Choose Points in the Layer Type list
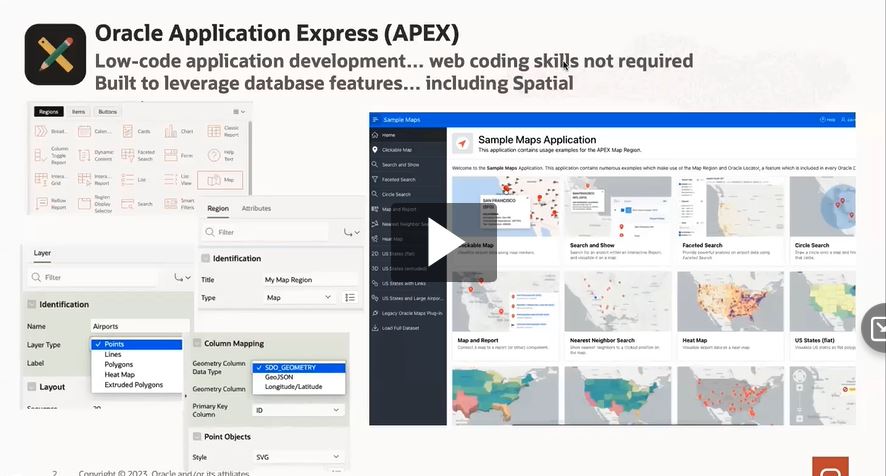The height and width of the screenshot is (476, 886). coord(137,344)
